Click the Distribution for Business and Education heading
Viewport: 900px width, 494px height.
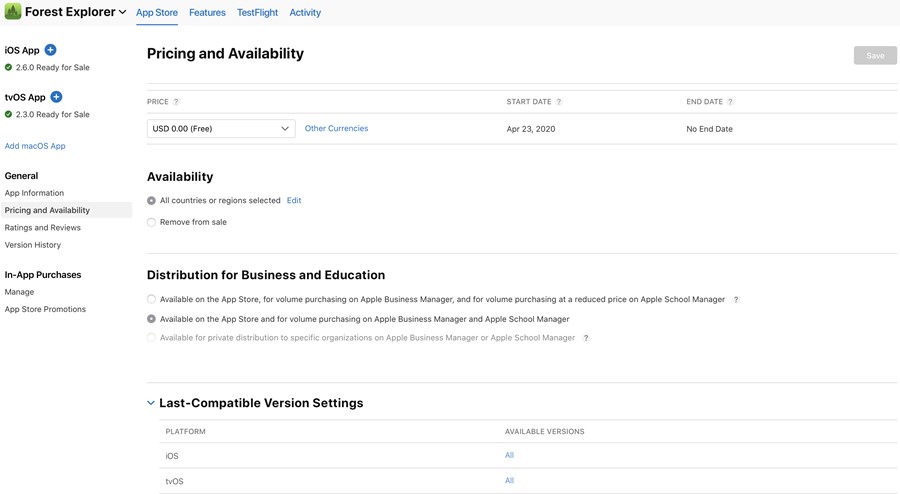pyautogui.click(x=266, y=275)
